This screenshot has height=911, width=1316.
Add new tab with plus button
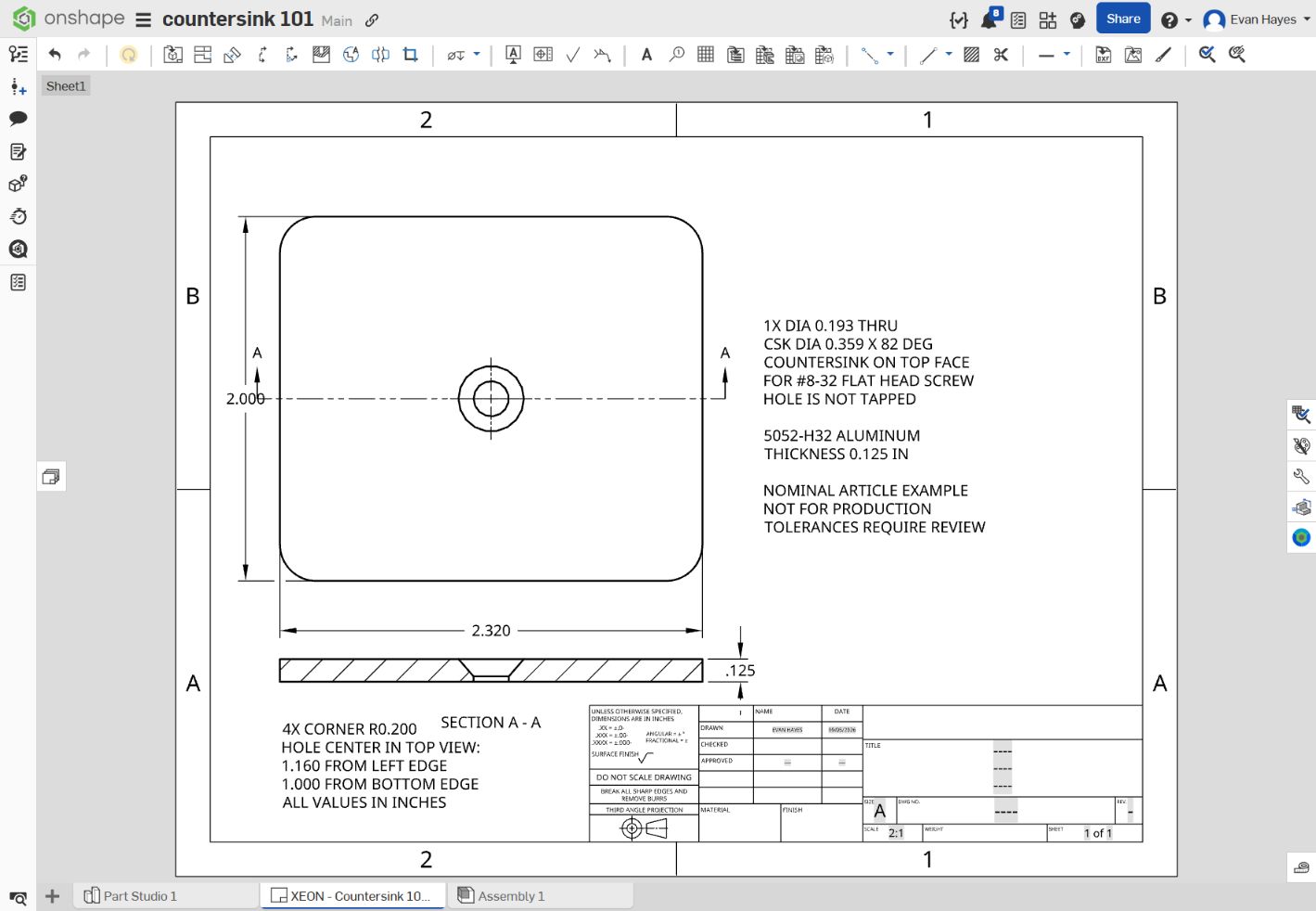coord(52,896)
